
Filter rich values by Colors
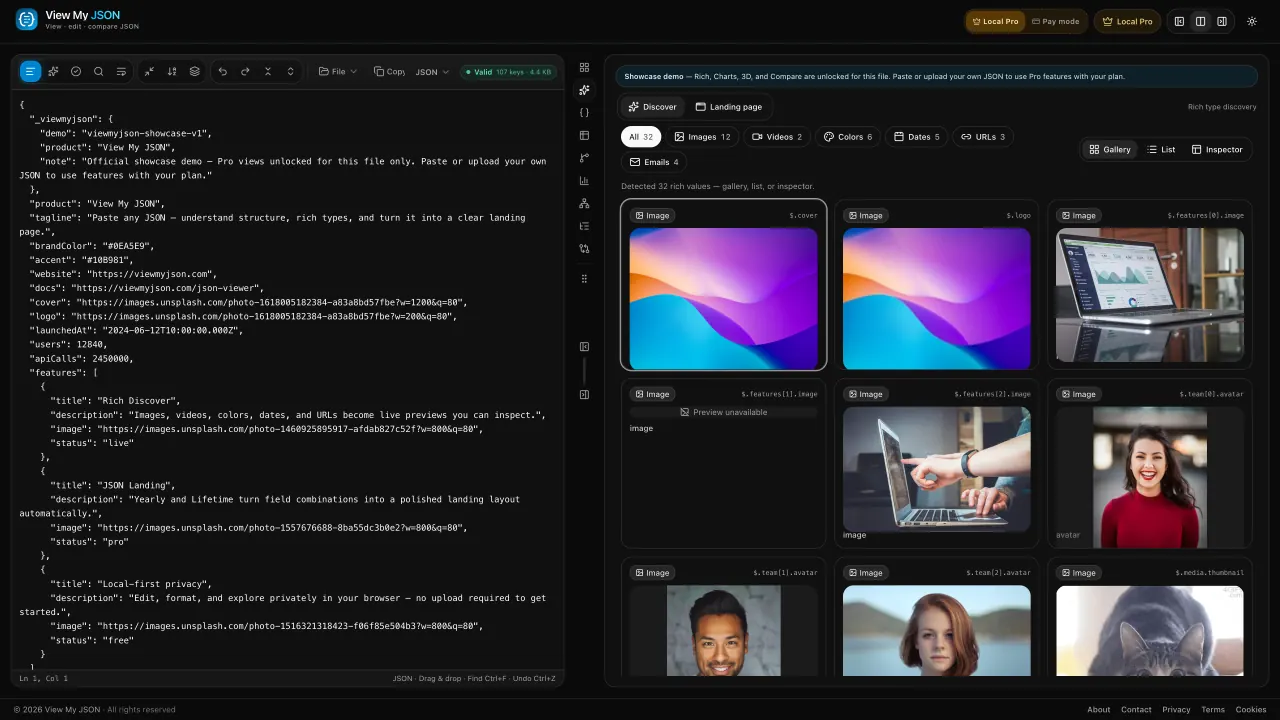848,137
